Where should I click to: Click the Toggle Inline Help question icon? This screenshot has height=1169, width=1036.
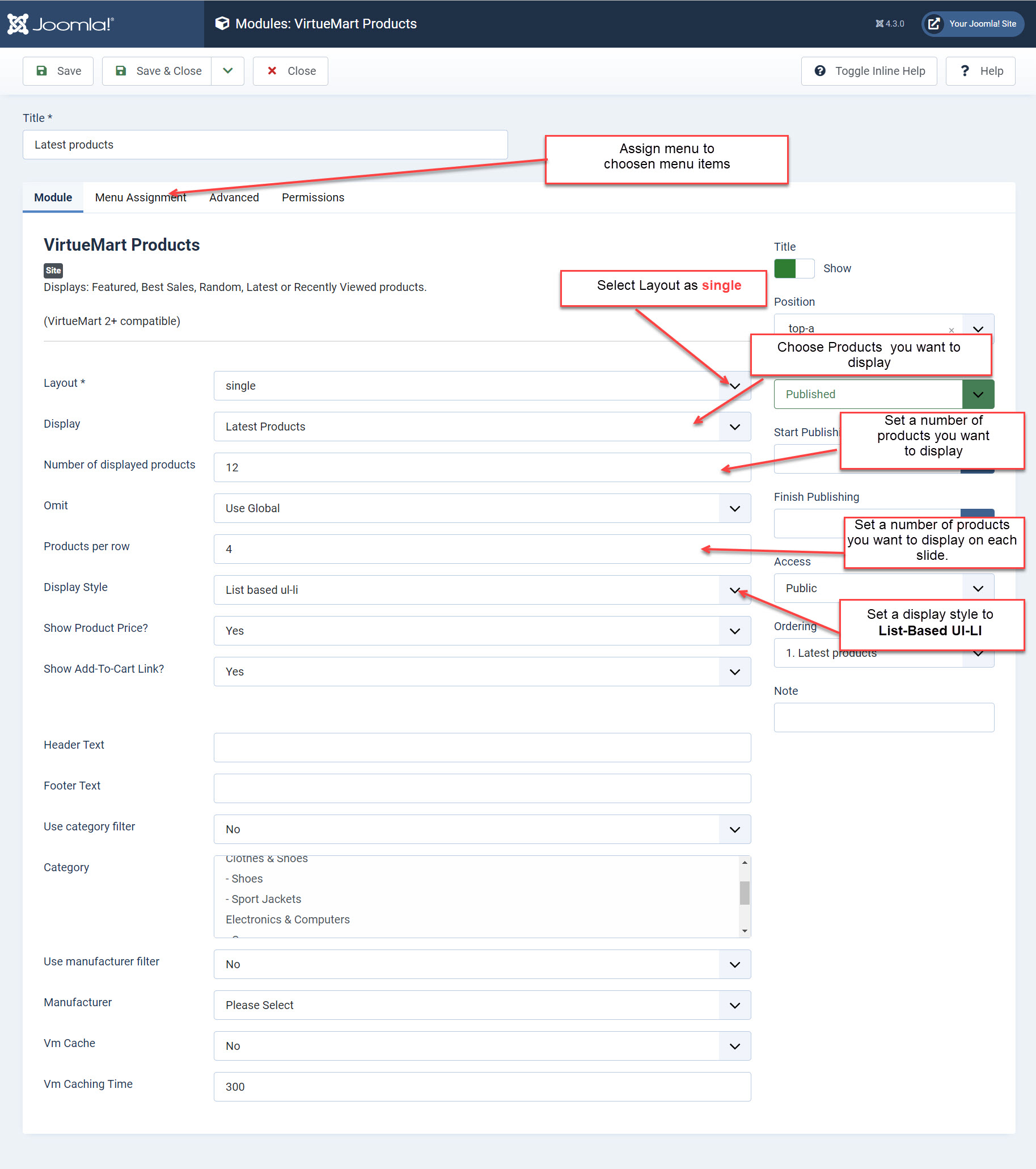pos(820,71)
